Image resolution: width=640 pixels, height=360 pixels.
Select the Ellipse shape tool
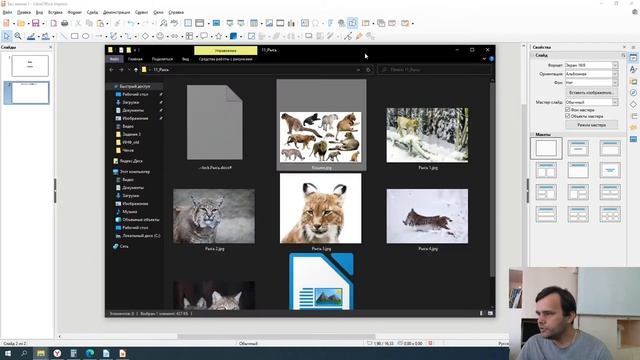tap(86, 36)
